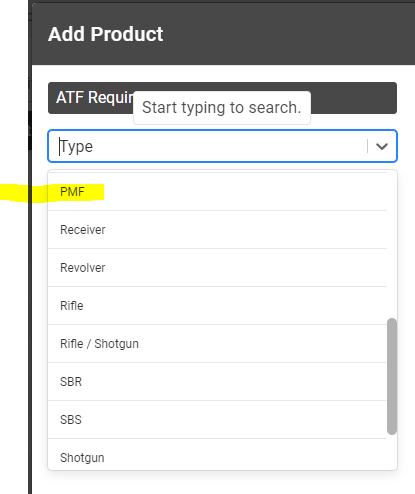Select SBR from the product types

217,382
